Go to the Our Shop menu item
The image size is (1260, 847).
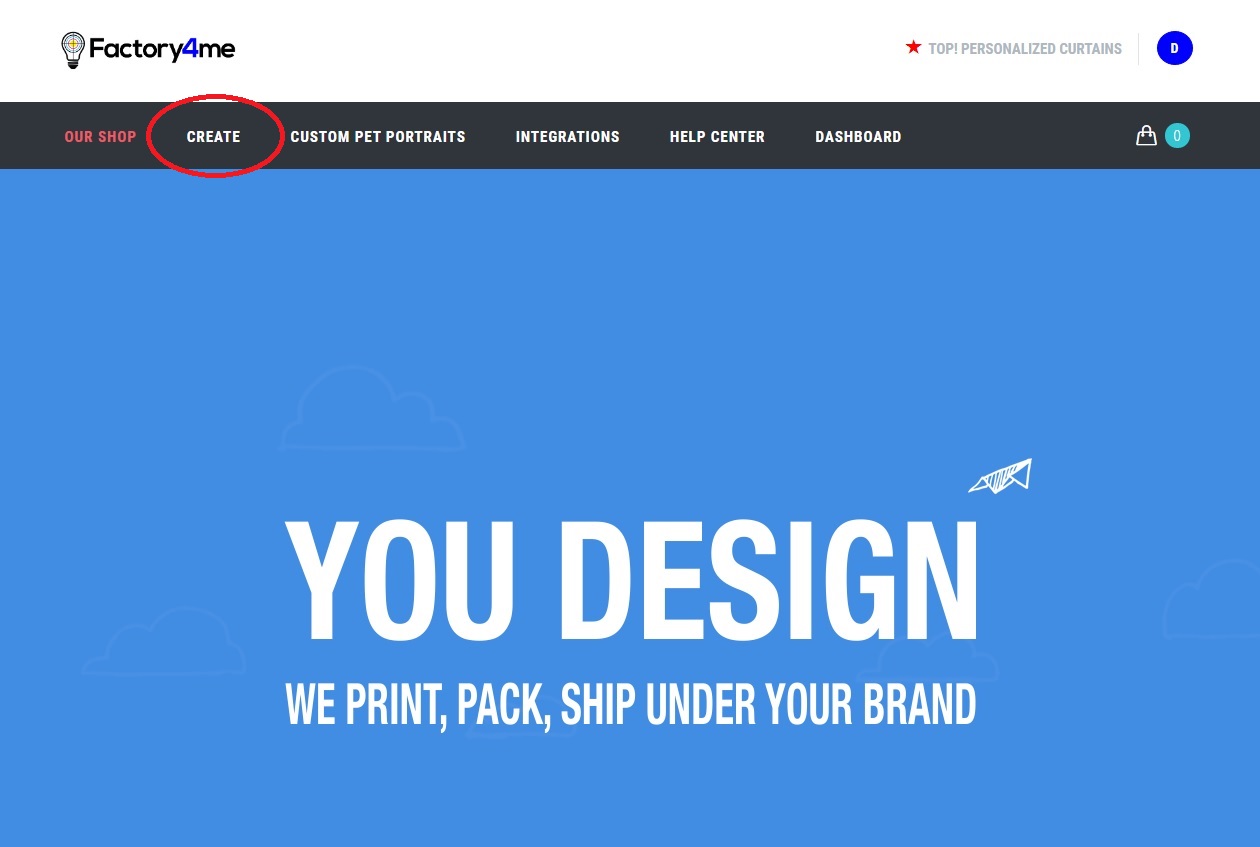coord(100,136)
